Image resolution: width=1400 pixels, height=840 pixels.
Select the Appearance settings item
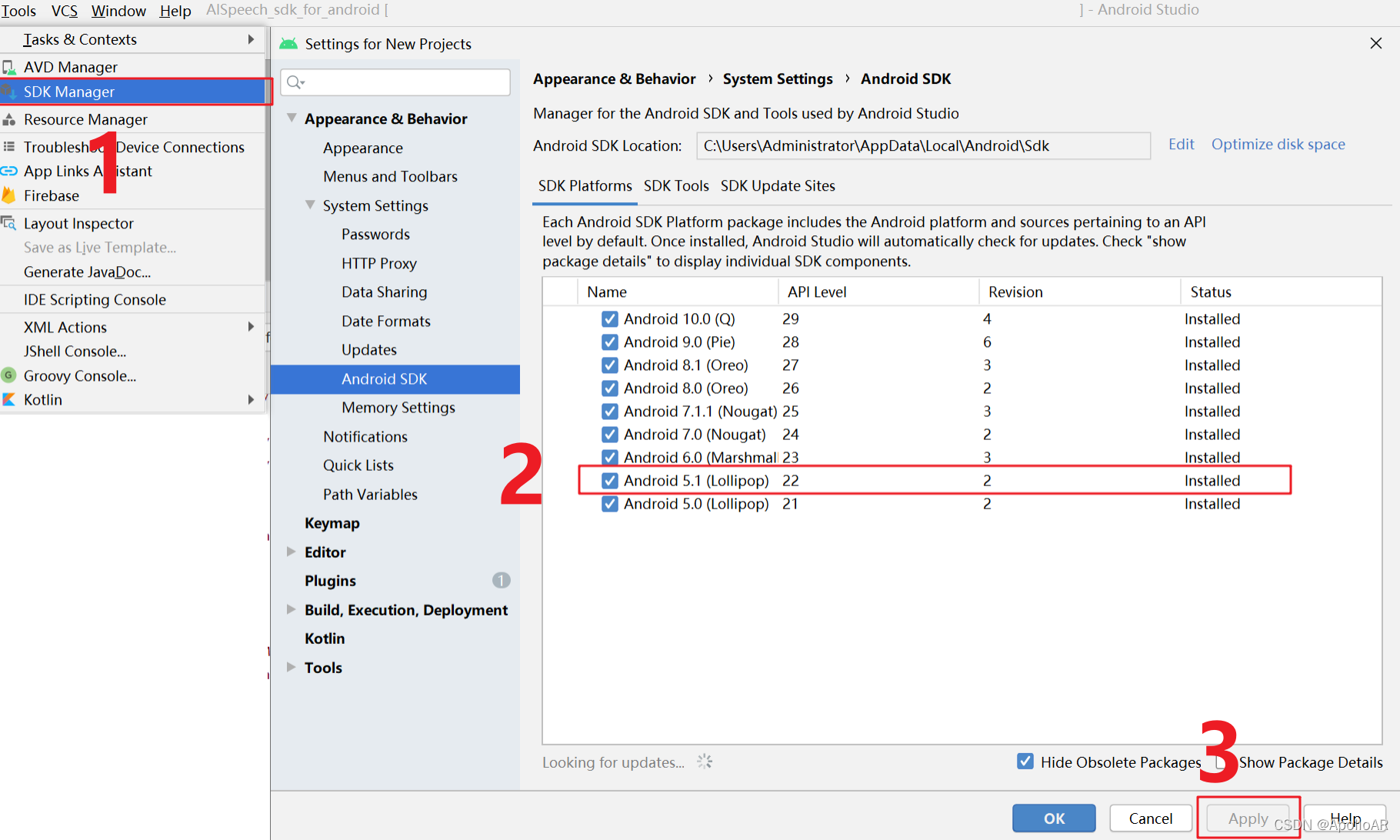pos(363,148)
